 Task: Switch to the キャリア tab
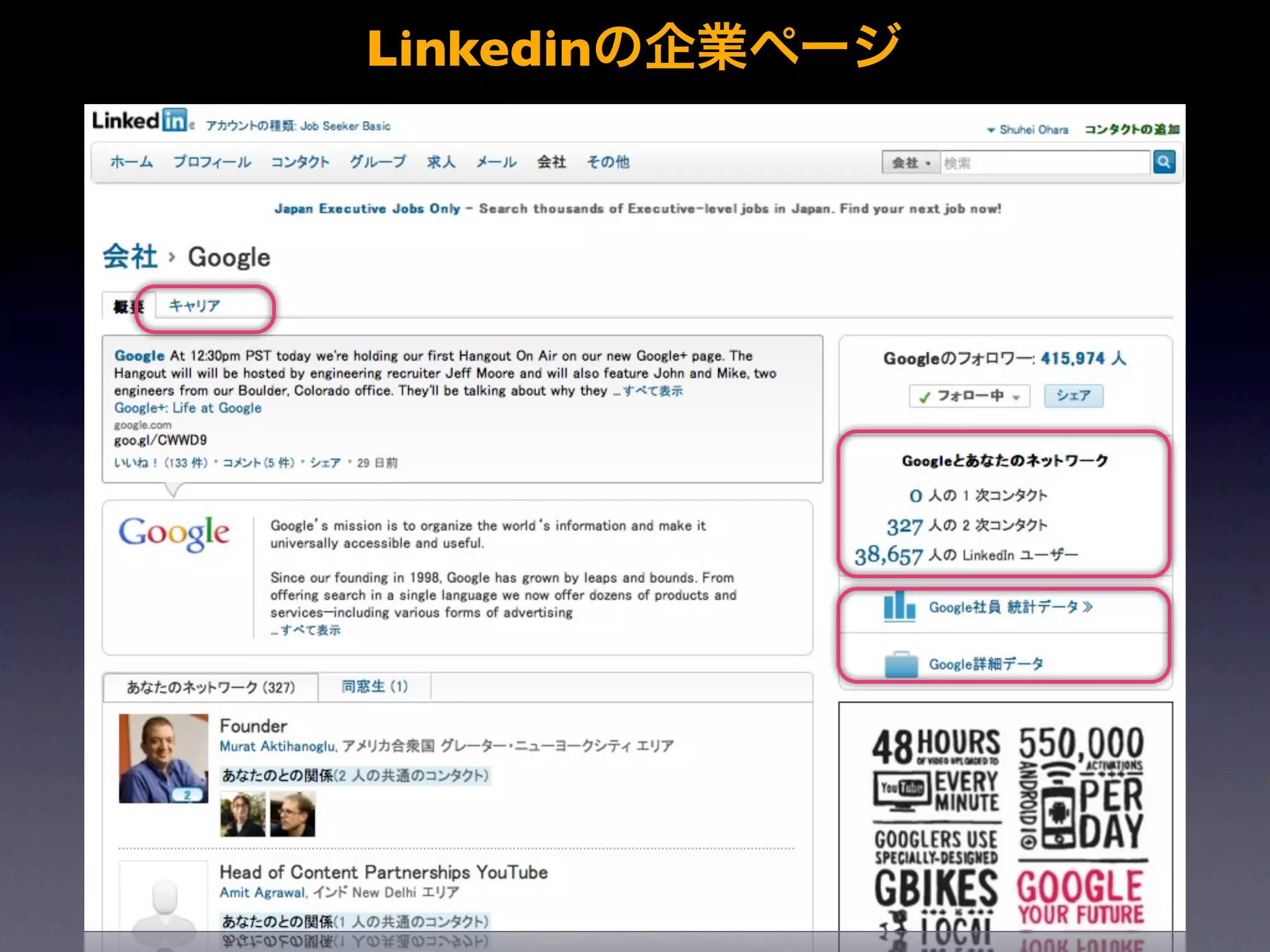(194, 306)
